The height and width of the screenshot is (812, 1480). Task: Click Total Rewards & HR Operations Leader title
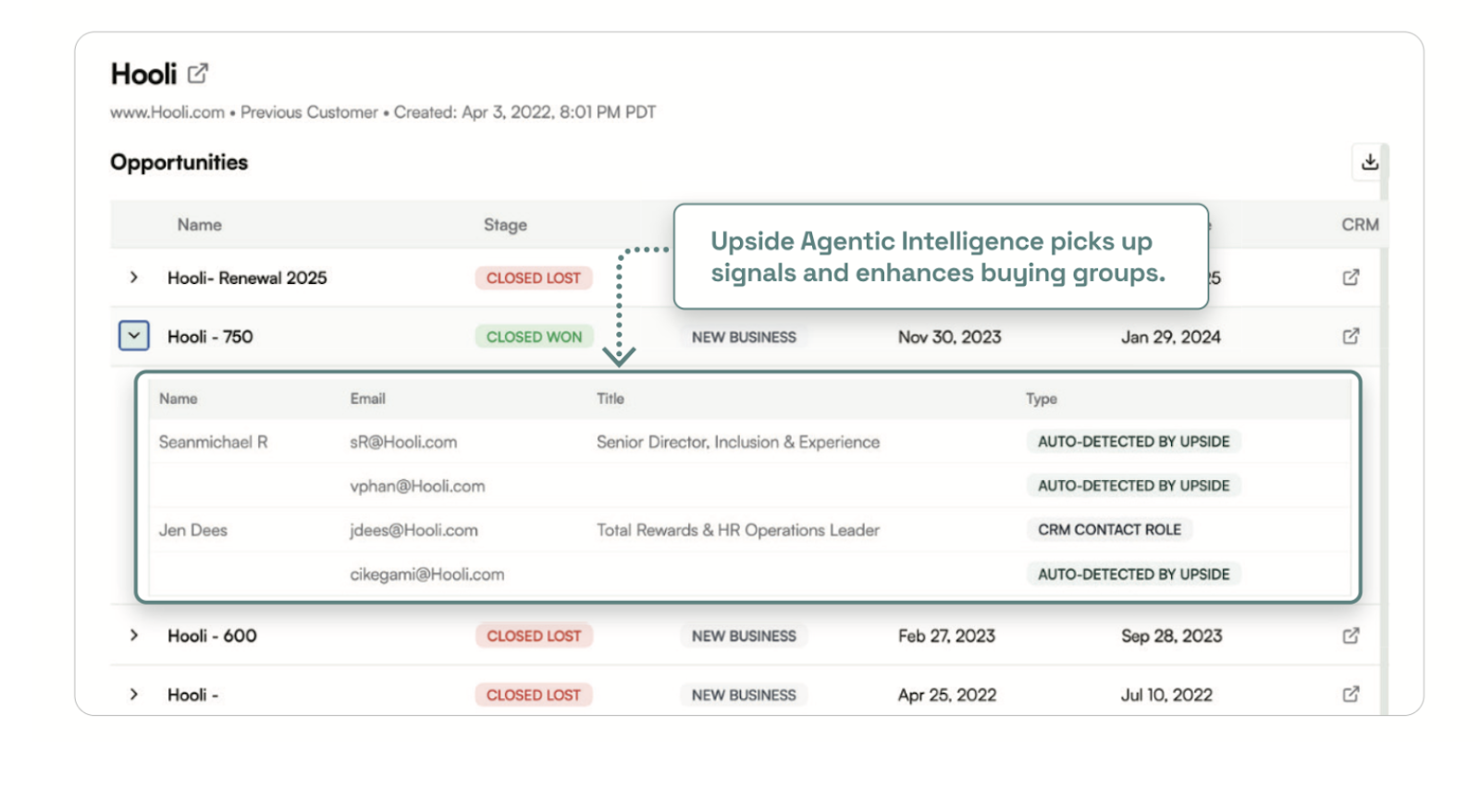[x=738, y=530]
